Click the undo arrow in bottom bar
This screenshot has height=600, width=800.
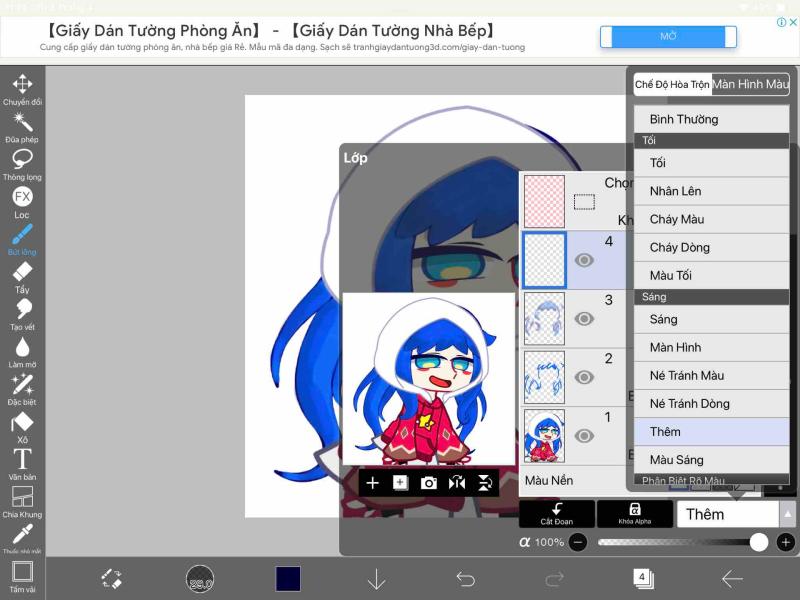[465, 579]
